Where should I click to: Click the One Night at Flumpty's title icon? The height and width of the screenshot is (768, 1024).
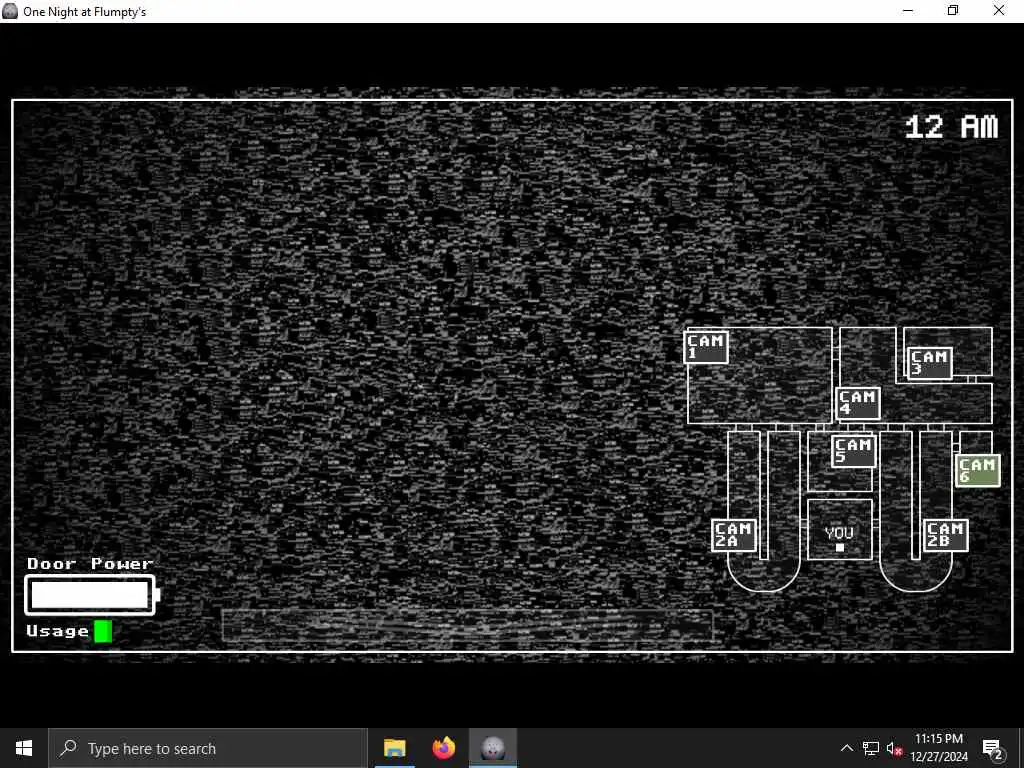click(10, 11)
